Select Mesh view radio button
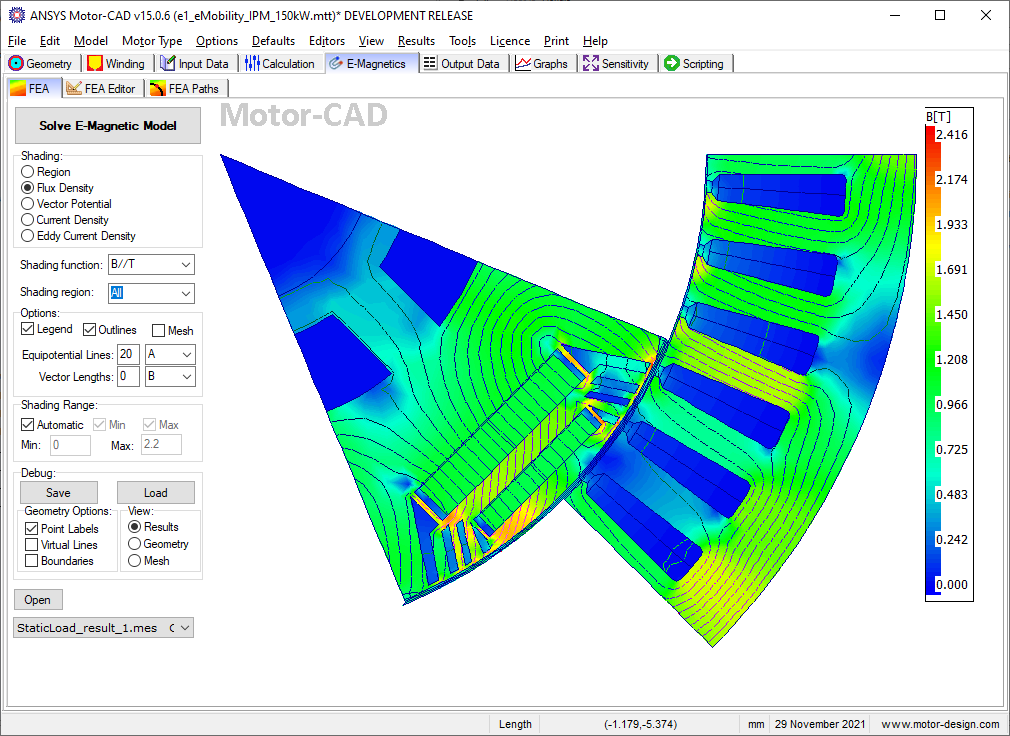The image size is (1010, 736). coord(134,561)
